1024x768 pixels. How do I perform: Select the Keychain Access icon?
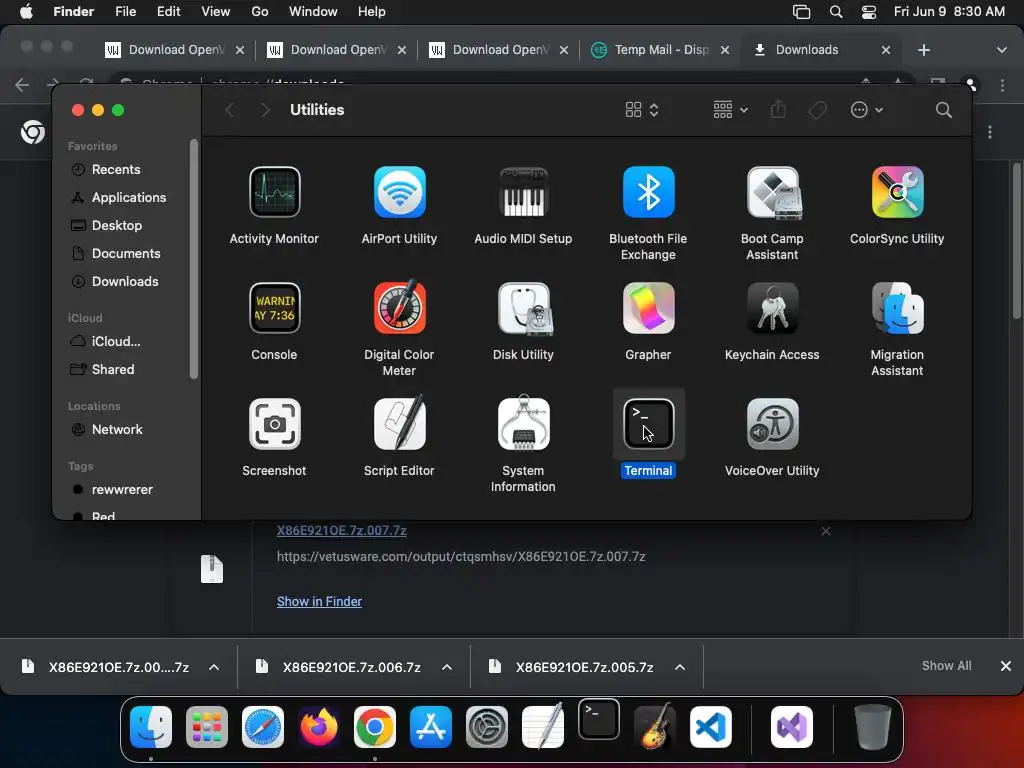pos(773,308)
